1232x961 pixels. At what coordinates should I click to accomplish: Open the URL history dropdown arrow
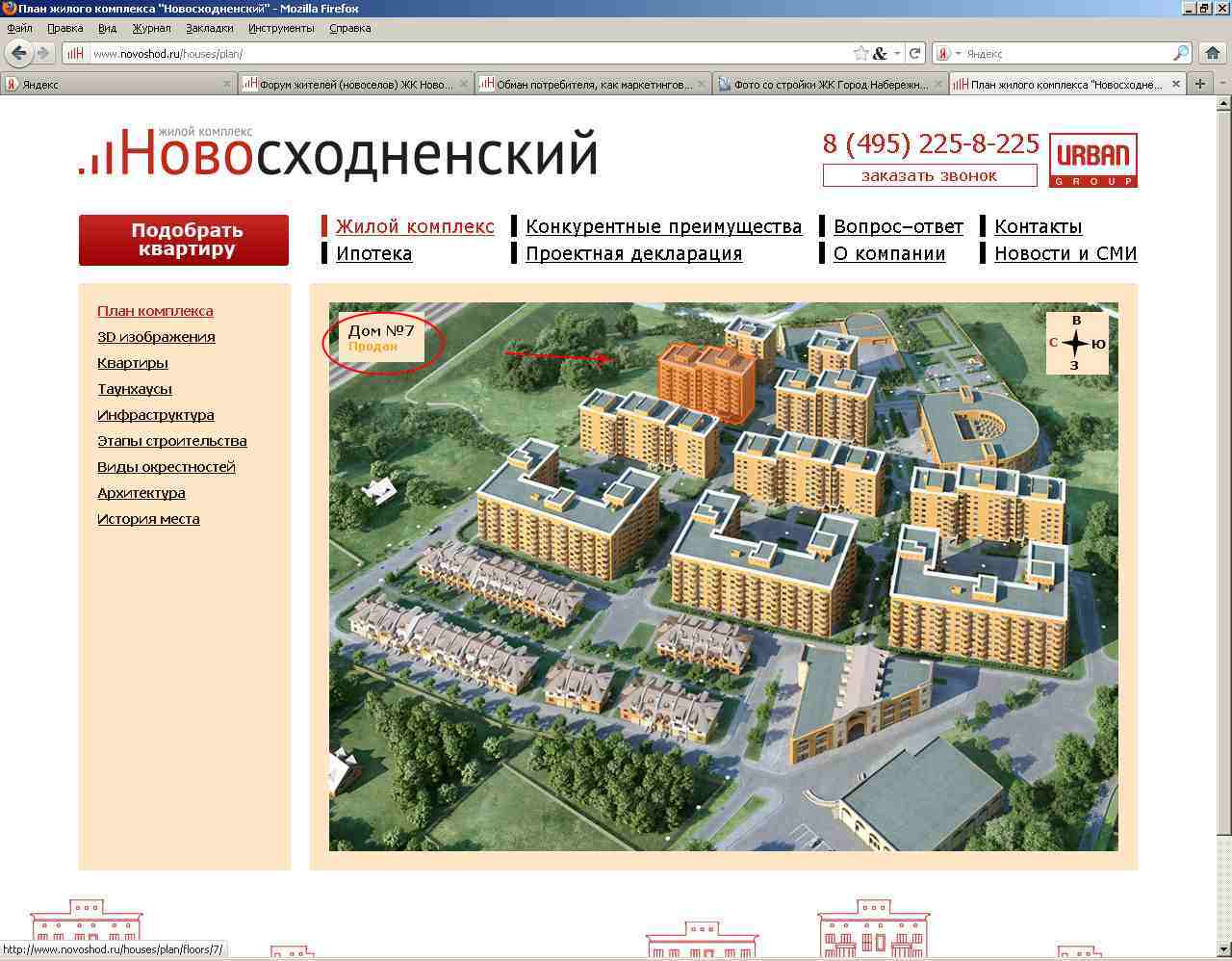898,54
